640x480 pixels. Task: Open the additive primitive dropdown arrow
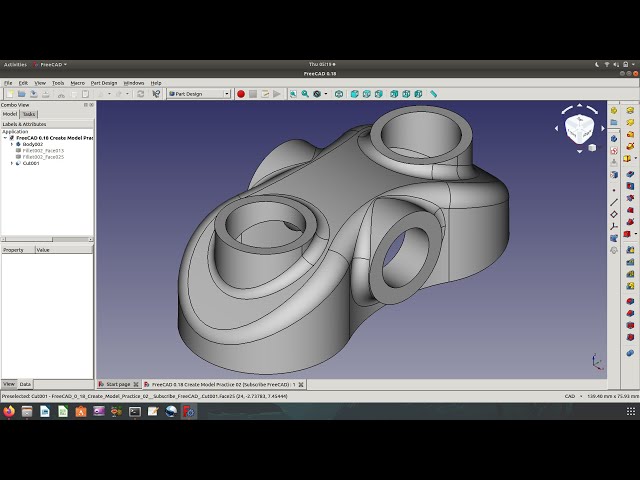pyautogui.click(x=636, y=158)
